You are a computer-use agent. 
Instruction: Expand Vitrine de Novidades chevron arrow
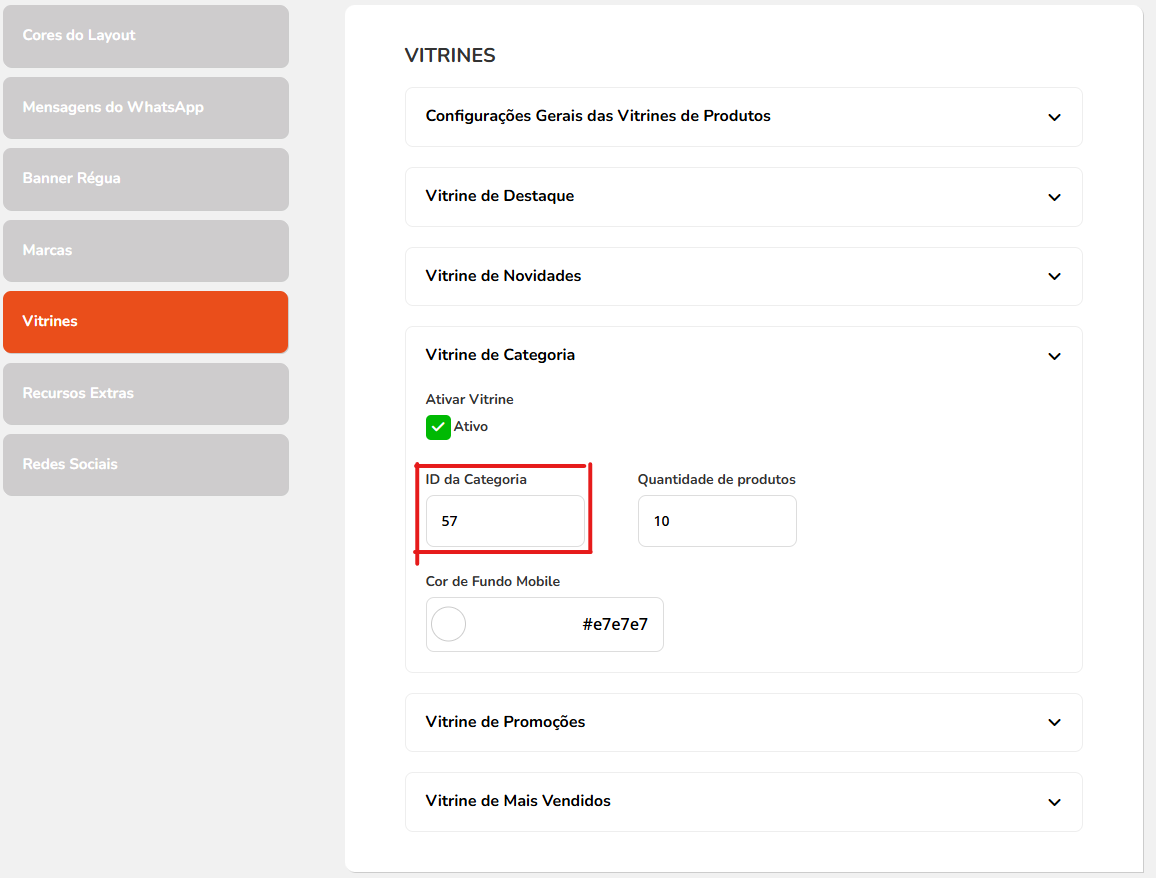tap(1054, 276)
